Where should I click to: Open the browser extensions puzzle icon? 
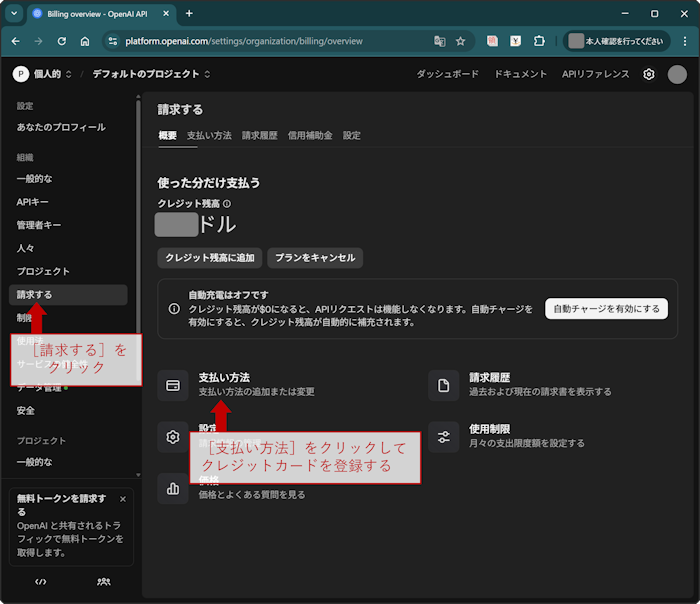[539, 41]
